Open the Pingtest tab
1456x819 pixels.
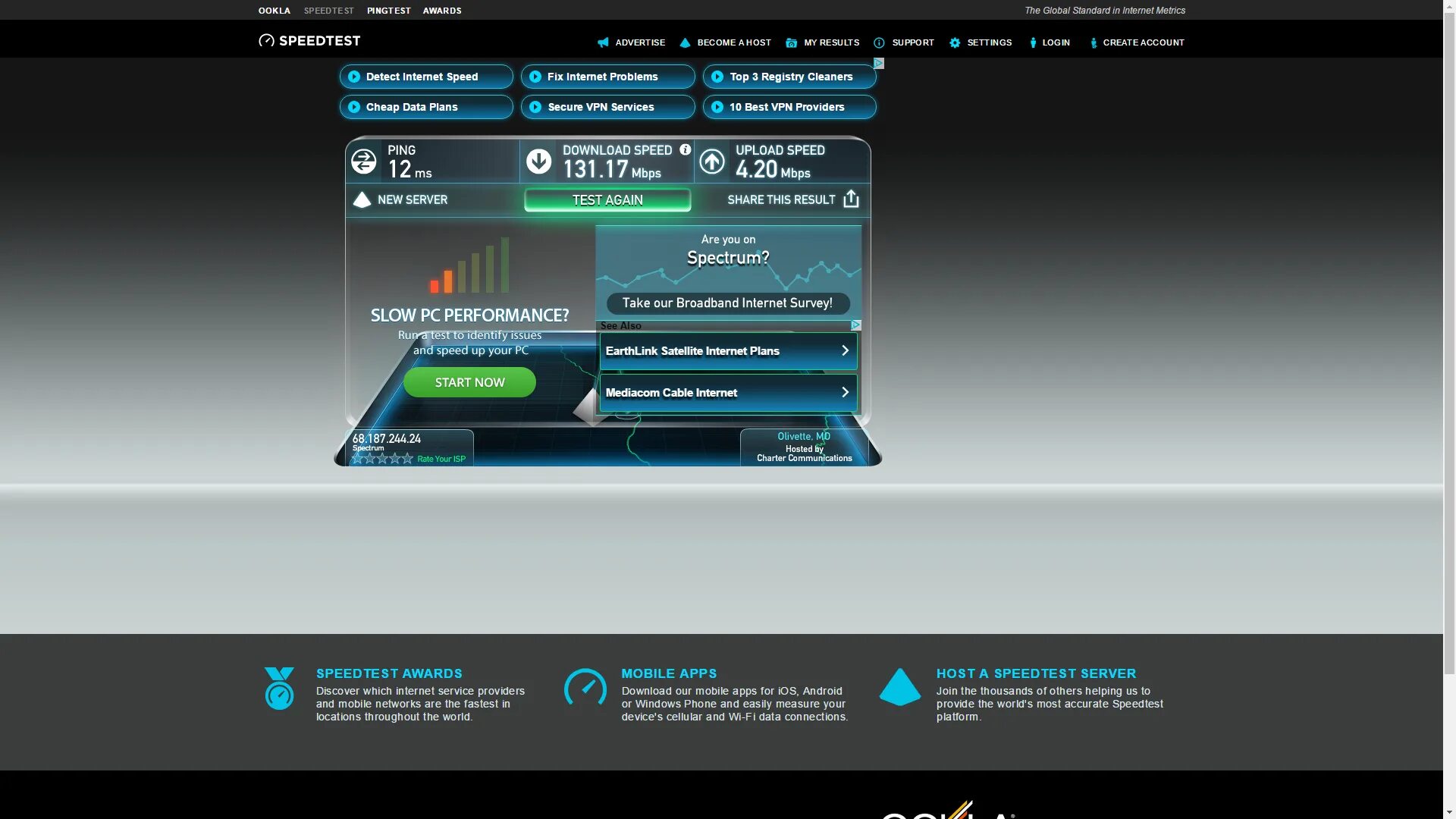tap(388, 11)
